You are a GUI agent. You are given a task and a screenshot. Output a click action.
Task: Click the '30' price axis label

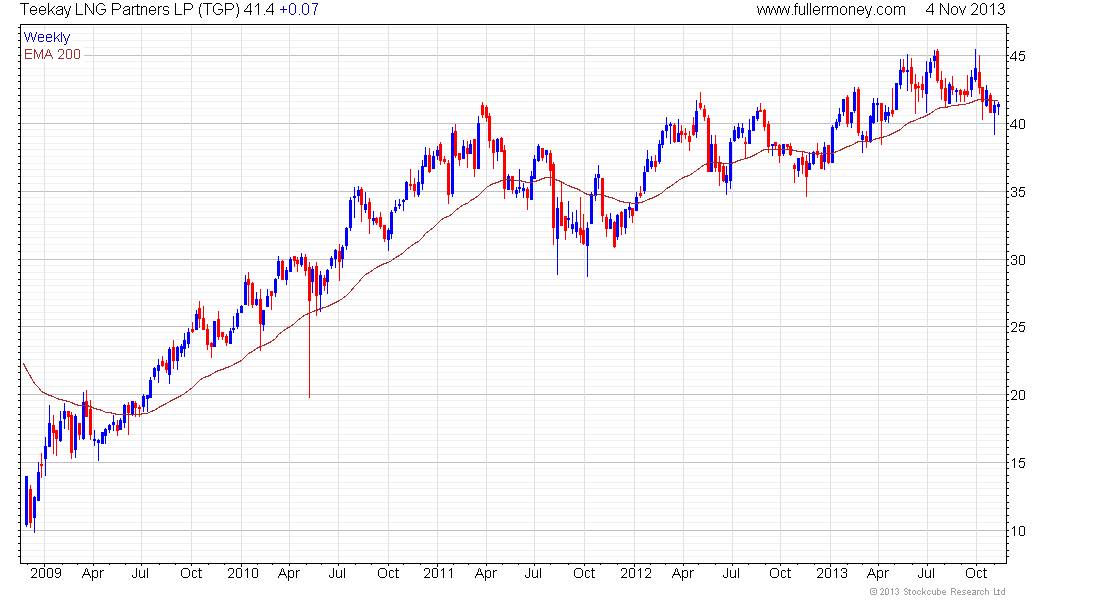(x=1017, y=260)
